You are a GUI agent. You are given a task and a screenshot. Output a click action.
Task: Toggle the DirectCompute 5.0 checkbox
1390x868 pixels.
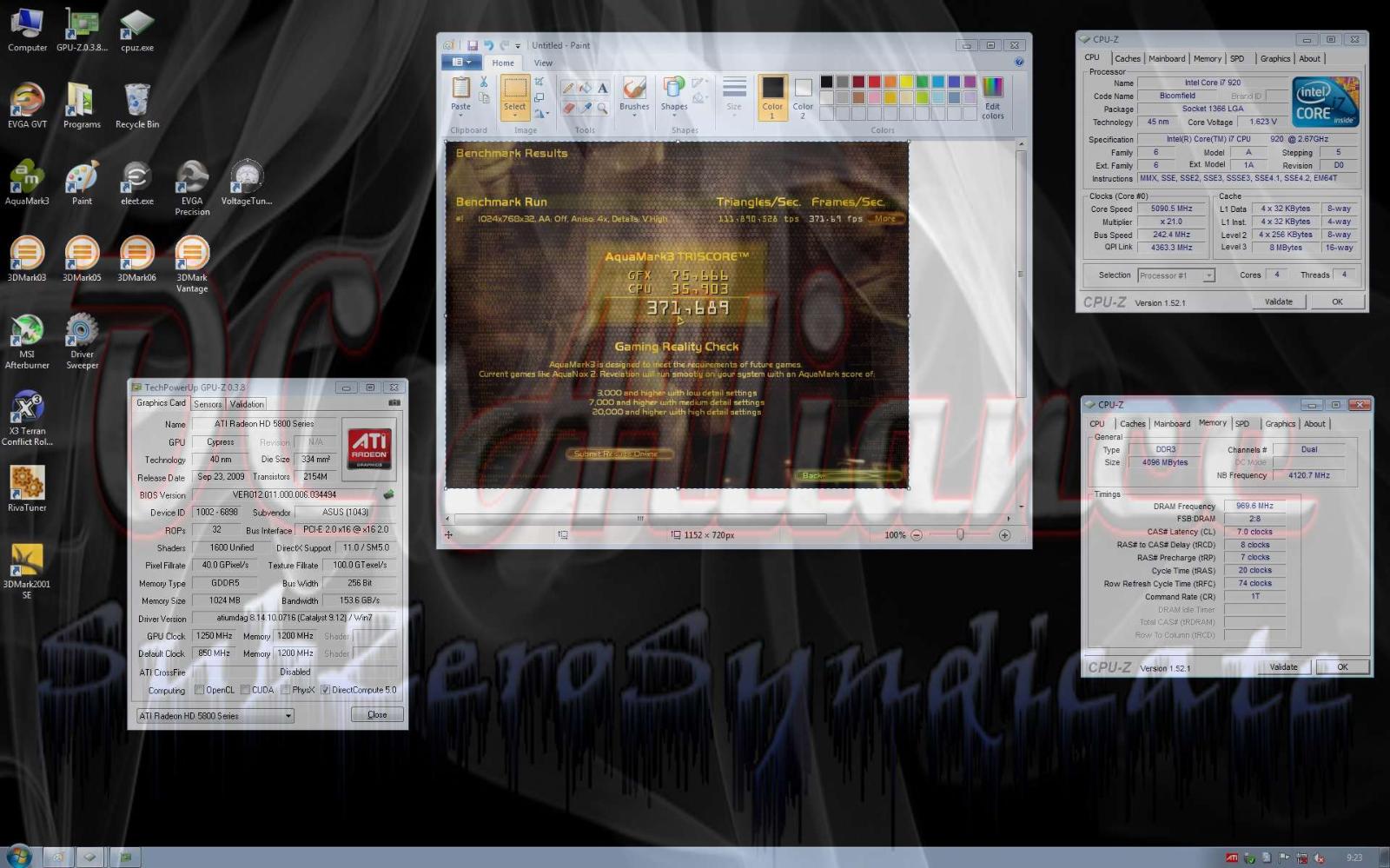[x=325, y=690]
